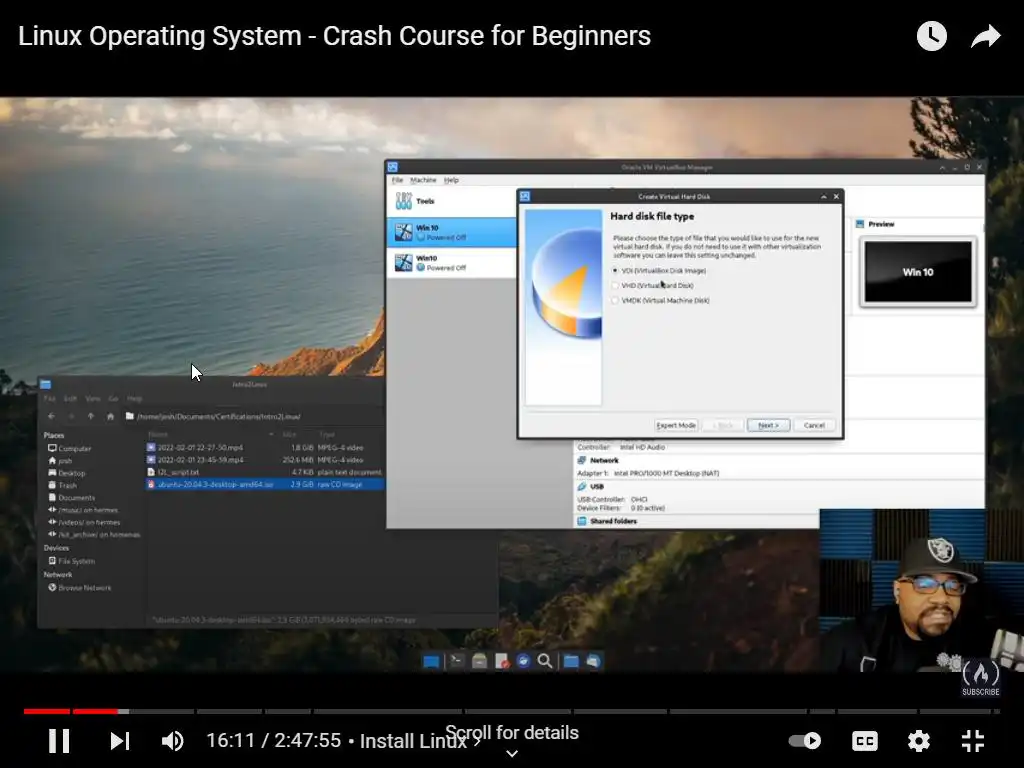Select the 2022-02-01 23-45-59.mp4 file

[x=264, y=460]
